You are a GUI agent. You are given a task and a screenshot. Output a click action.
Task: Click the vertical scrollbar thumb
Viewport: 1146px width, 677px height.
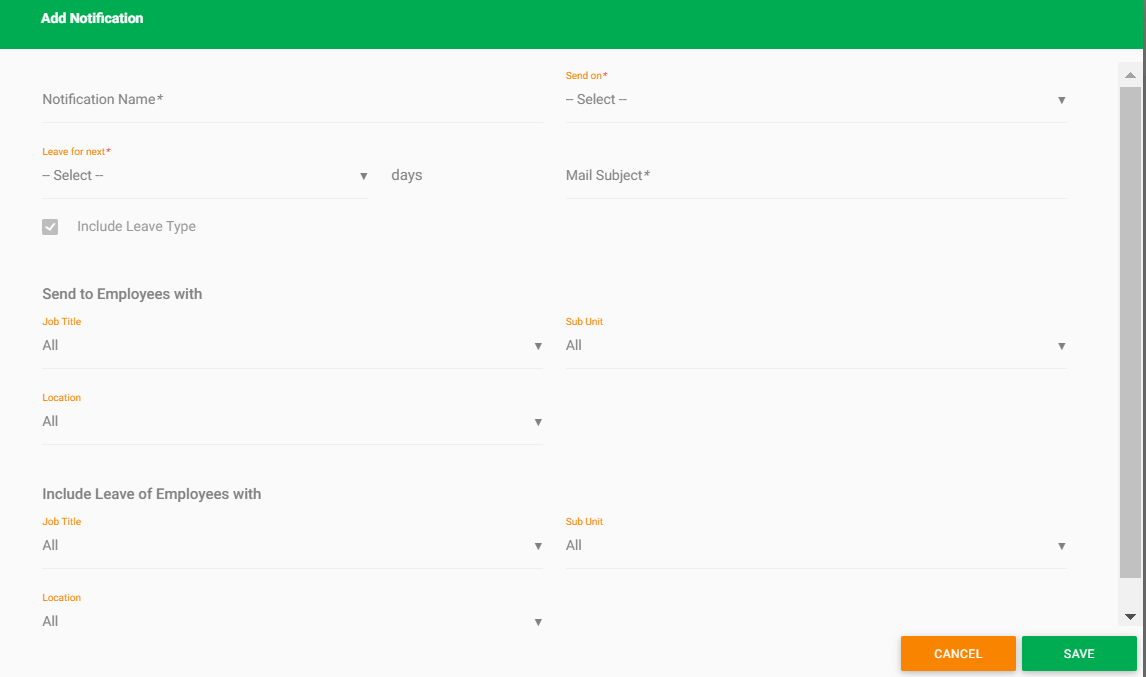coord(1130,333)
